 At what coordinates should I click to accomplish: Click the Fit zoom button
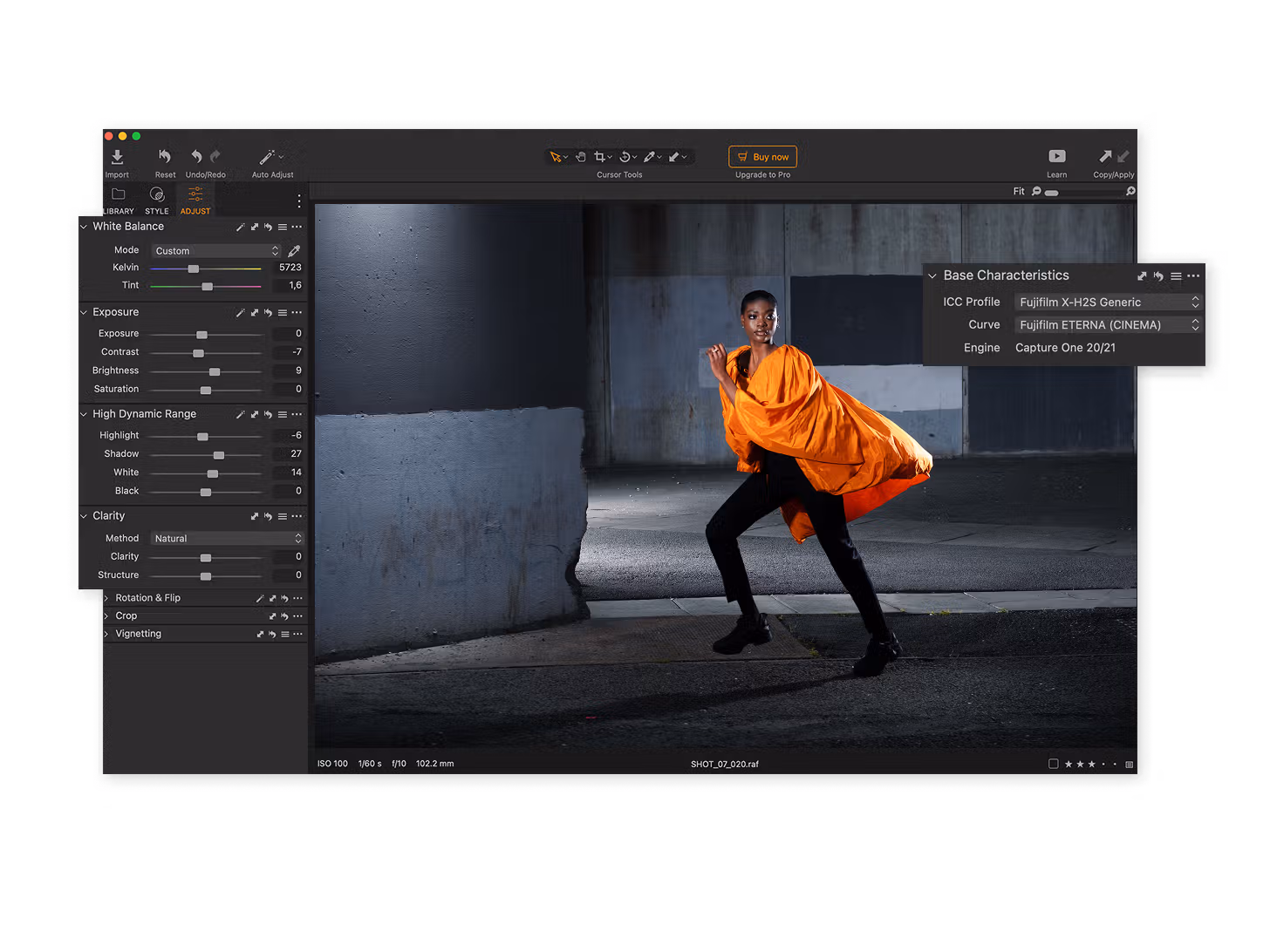1018,192
